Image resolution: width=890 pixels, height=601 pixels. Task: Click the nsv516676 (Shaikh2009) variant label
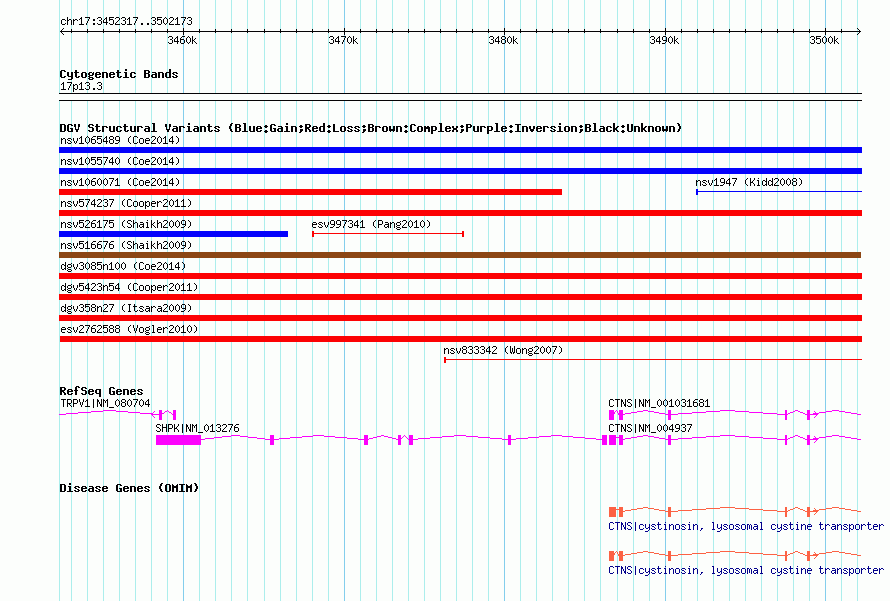click(126, 245)
